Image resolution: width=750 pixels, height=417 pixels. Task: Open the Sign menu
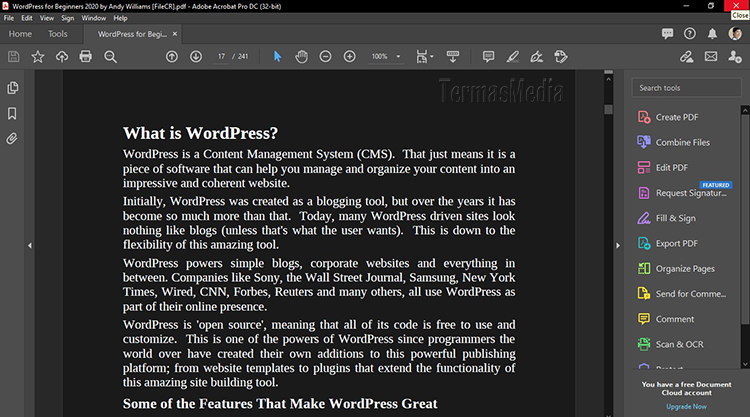pyautogui.click(x=68, y=18)
